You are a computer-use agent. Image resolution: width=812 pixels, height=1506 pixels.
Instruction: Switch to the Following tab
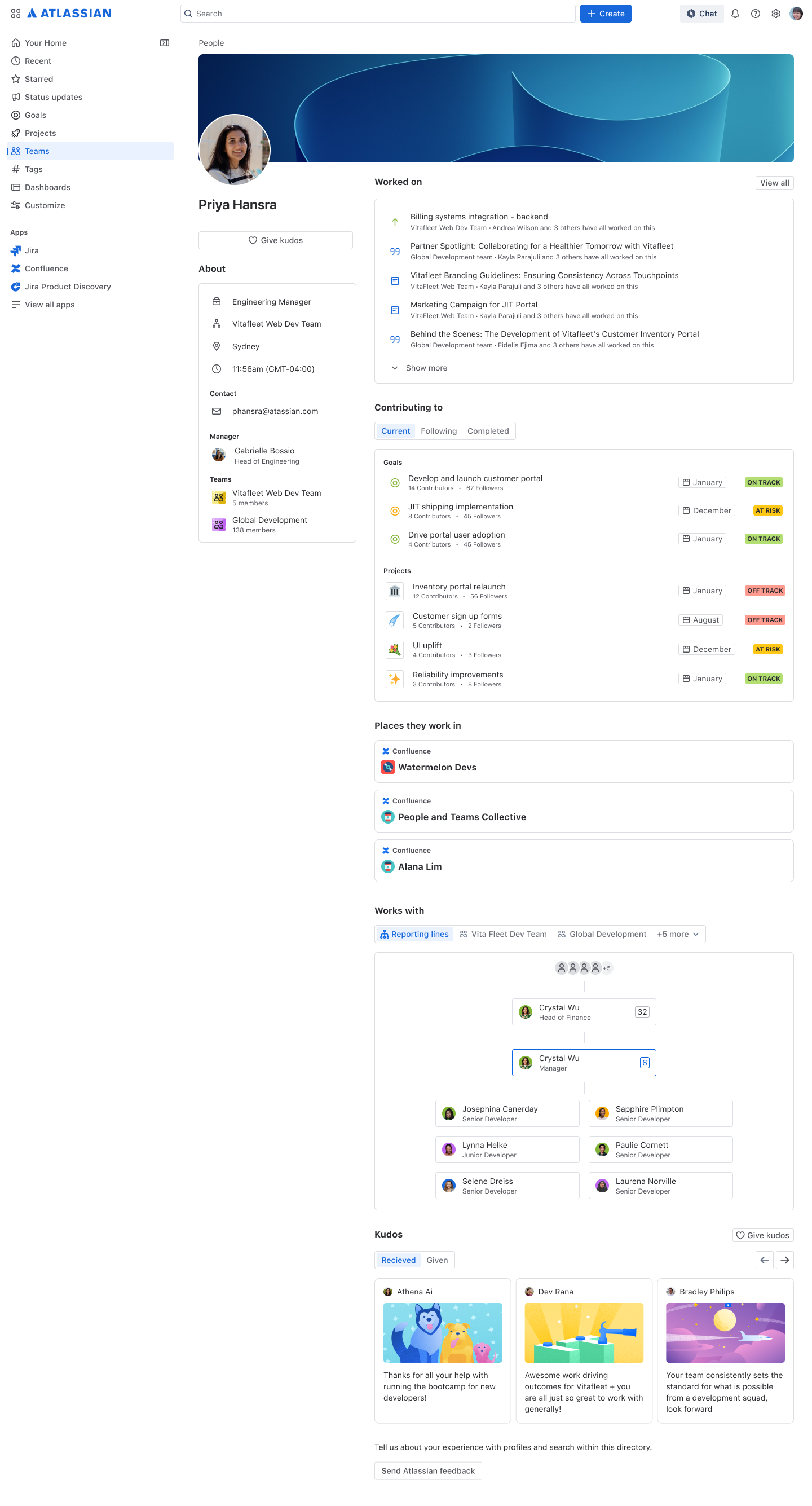pyautogui.click(x=439, y=431)
